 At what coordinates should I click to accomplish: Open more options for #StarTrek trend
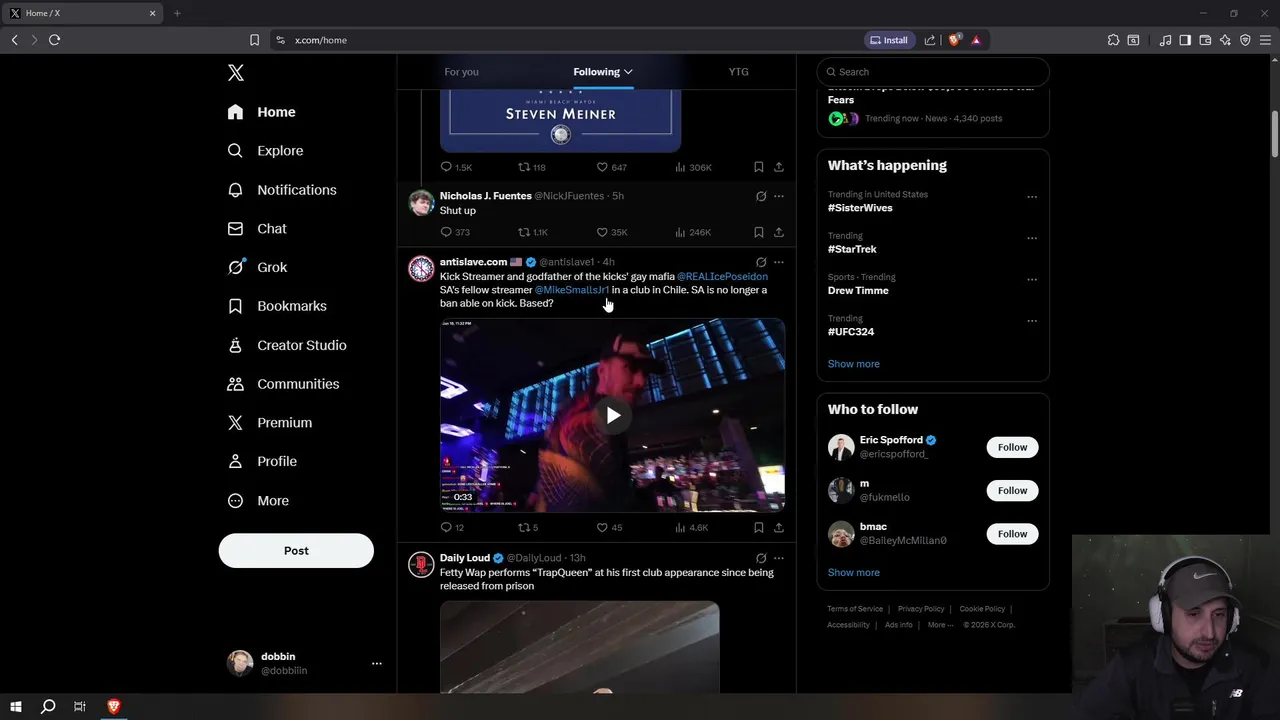pos(1032,238)
